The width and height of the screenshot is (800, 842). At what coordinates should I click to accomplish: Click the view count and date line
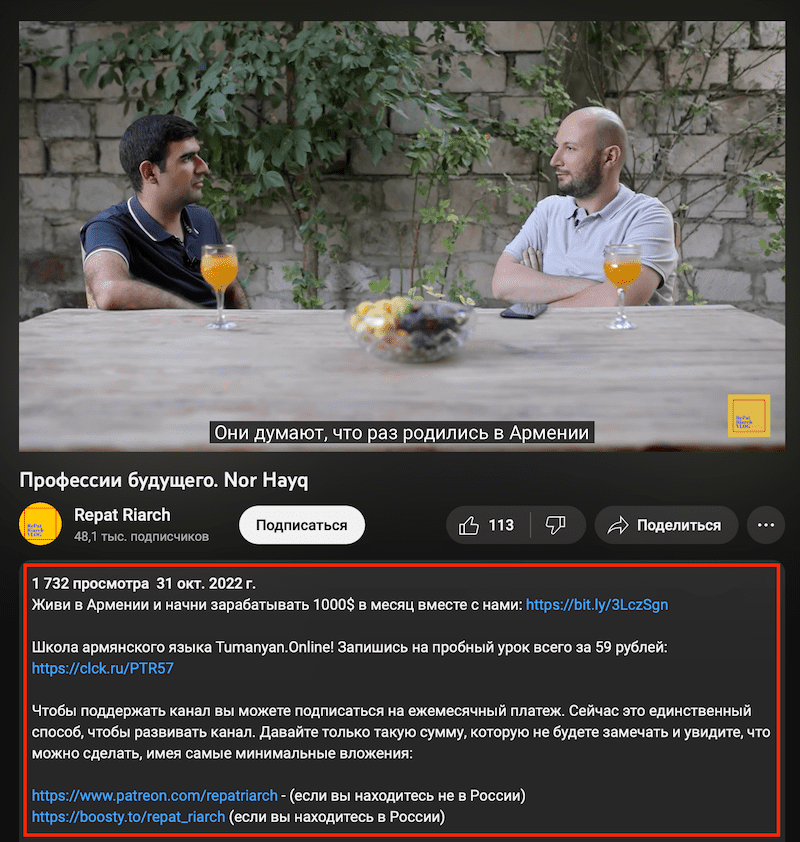pos(144,583)
